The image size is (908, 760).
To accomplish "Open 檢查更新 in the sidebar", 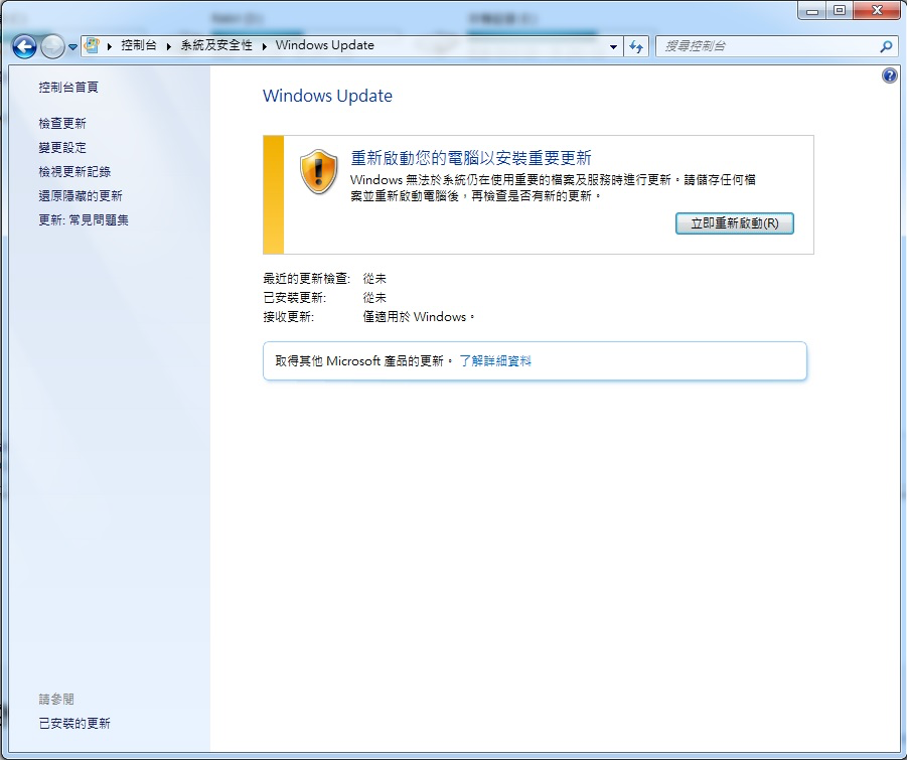I will coord(63,123).
